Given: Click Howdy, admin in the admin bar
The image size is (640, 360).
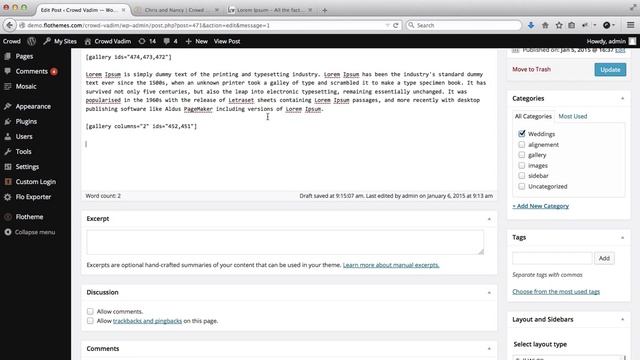Looking at the screenshot, I should [606, 41].
